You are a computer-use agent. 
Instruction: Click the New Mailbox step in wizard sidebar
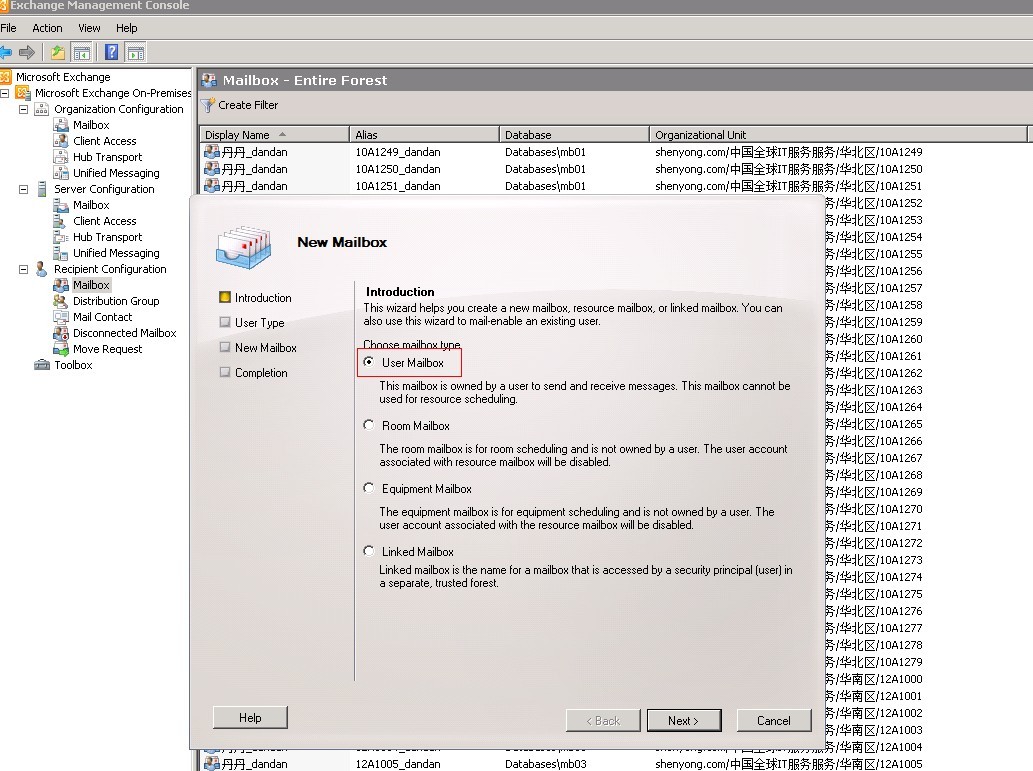click(265, 348)
